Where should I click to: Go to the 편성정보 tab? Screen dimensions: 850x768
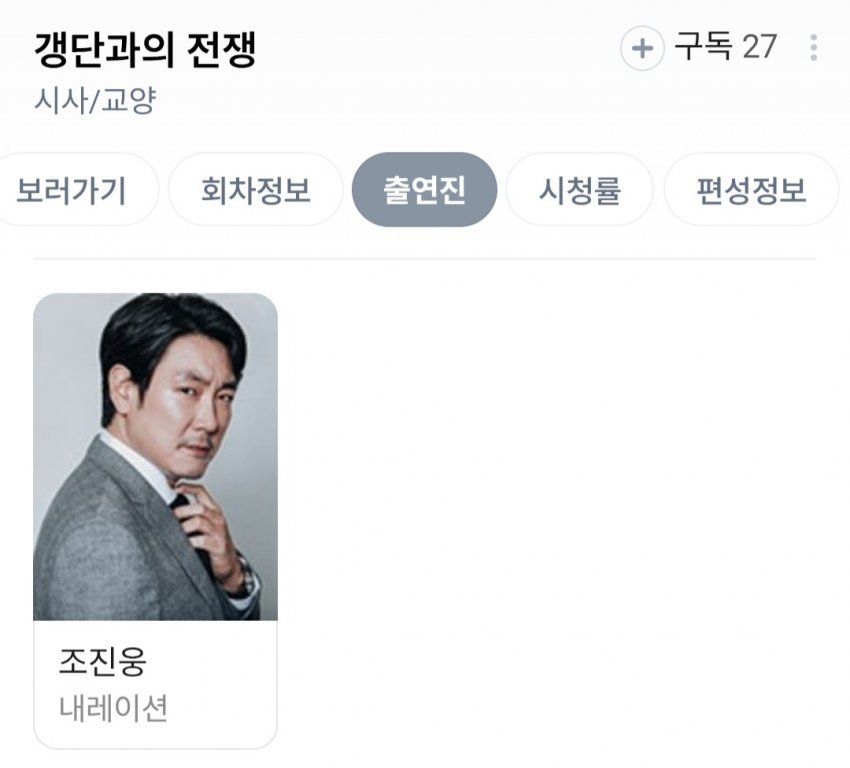751,190
